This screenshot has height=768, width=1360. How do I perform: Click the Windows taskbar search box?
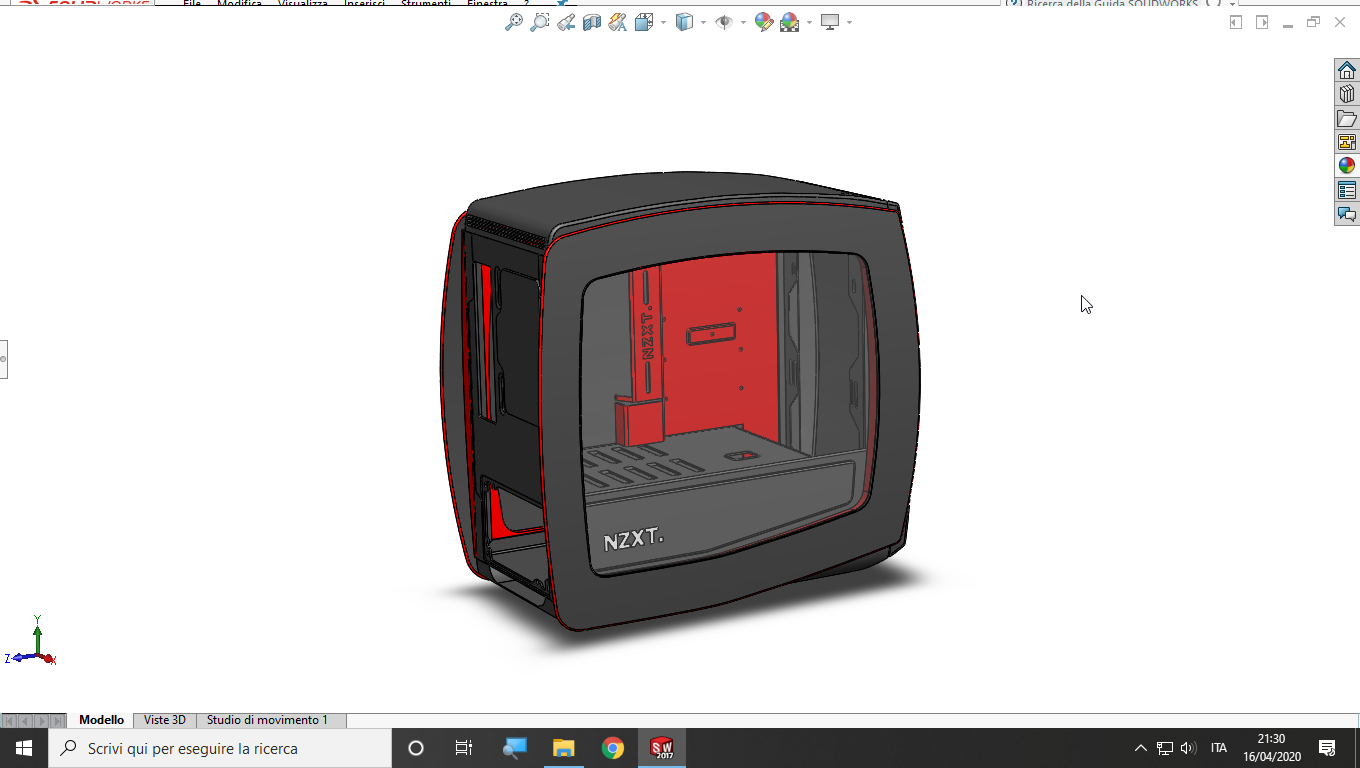point(219,748)
